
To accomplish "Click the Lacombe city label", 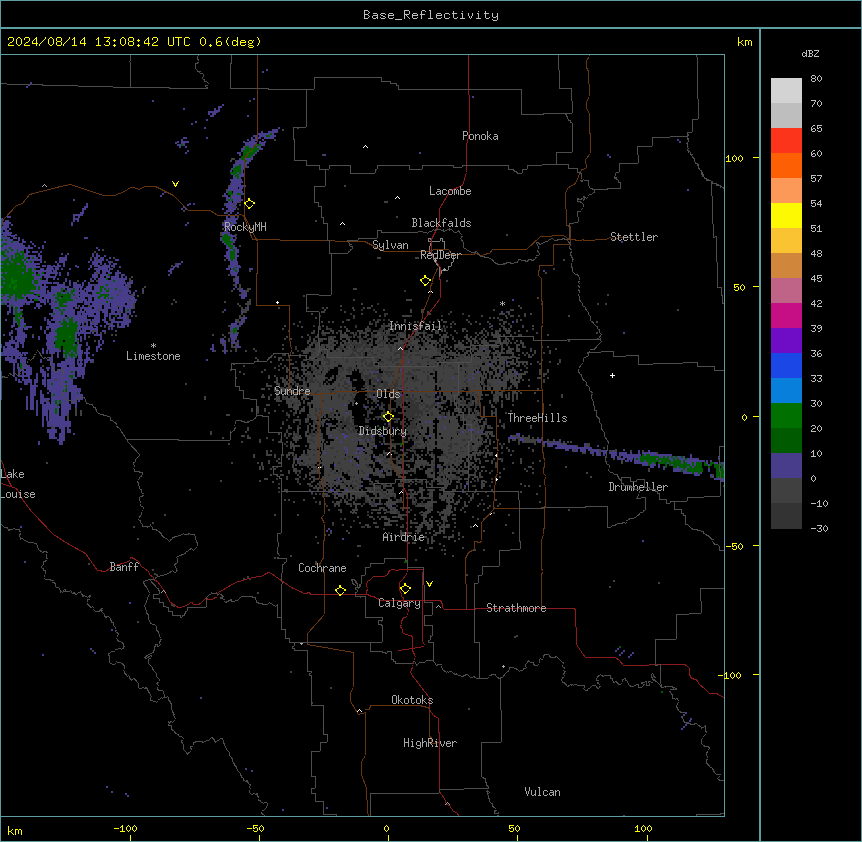I will (450, 191).
